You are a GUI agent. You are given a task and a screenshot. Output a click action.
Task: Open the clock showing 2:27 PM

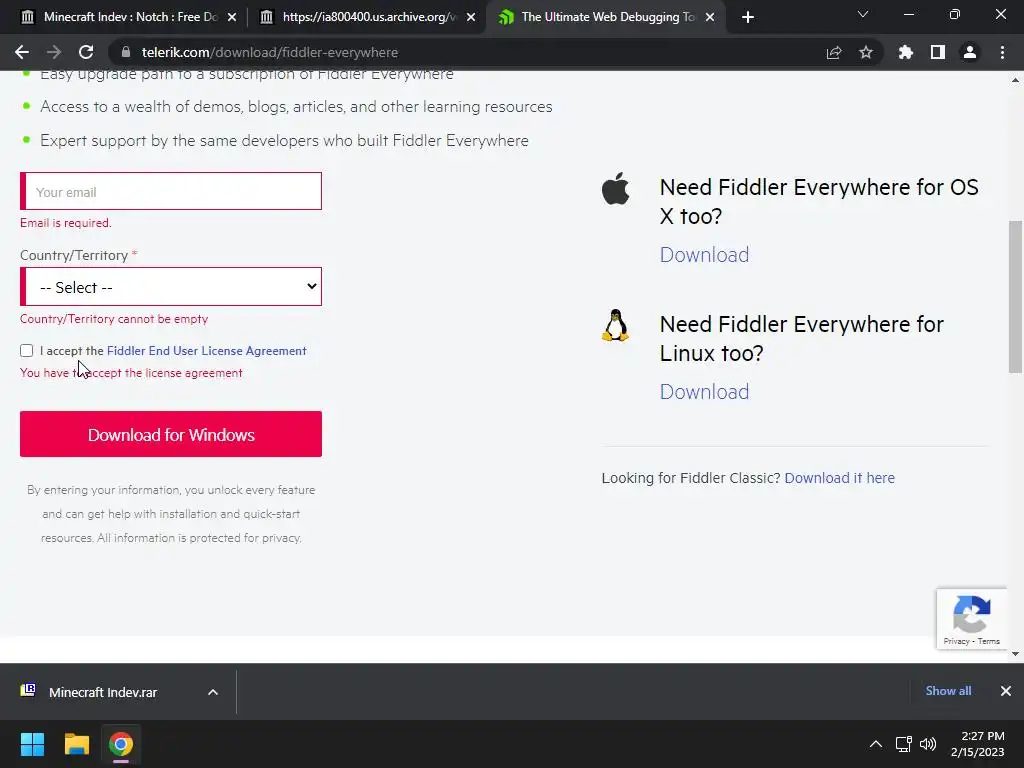click(978, 744)
